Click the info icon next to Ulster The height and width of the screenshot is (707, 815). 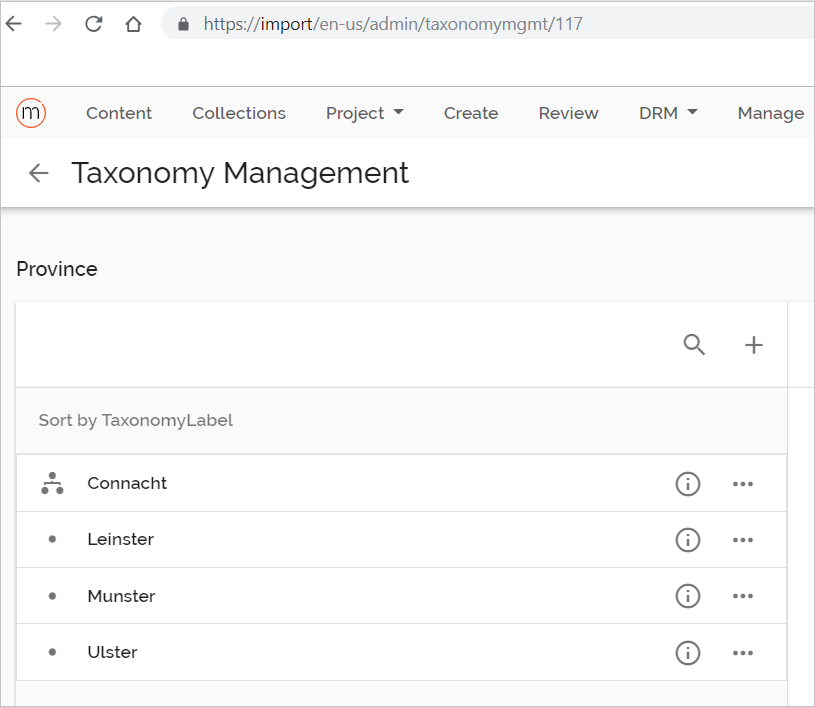687,653
